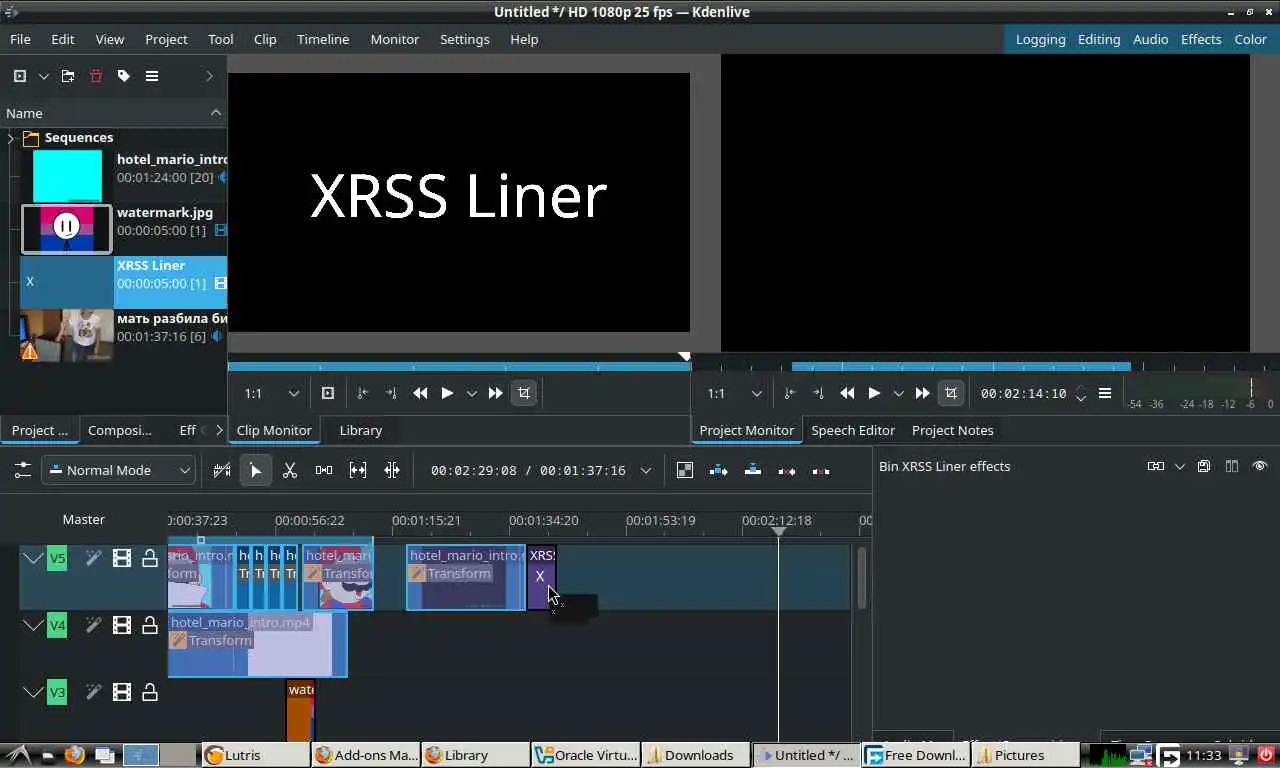Switch to Editing workspace layout
This screenshot has height=768, width=1280.
[1099, 39]
